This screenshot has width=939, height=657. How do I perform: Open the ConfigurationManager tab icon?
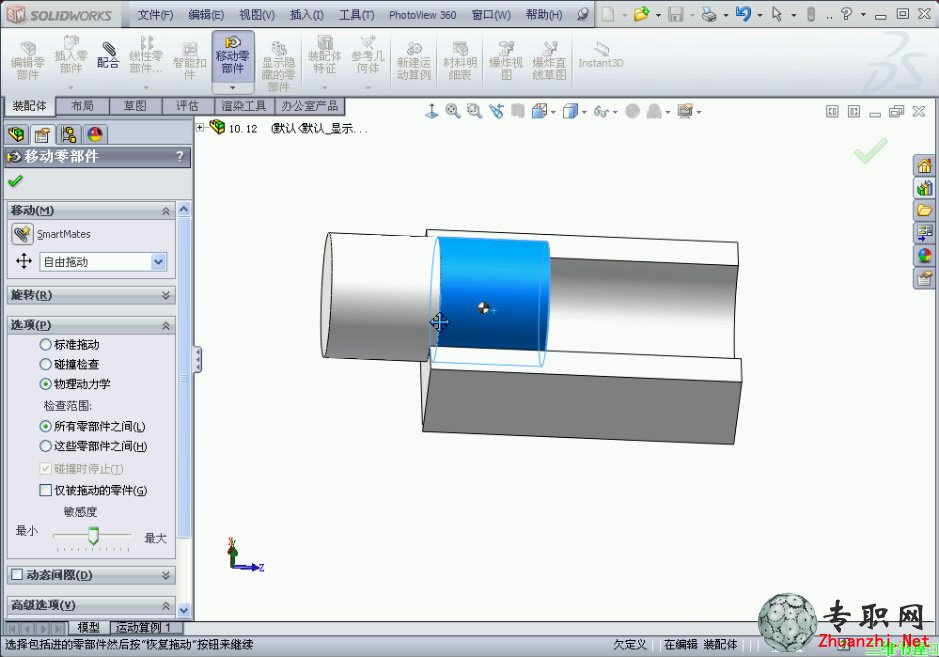click(68, 134)
